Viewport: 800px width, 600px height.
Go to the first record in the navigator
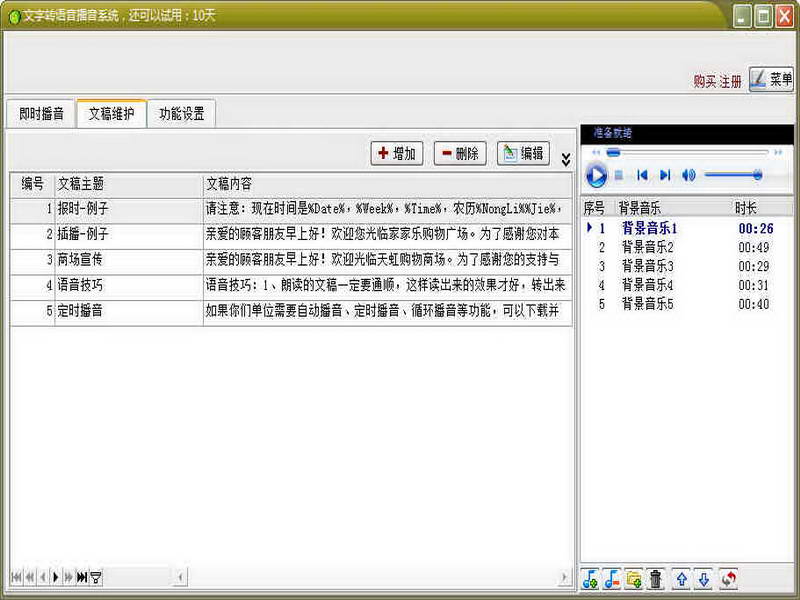tap(16, 577)
